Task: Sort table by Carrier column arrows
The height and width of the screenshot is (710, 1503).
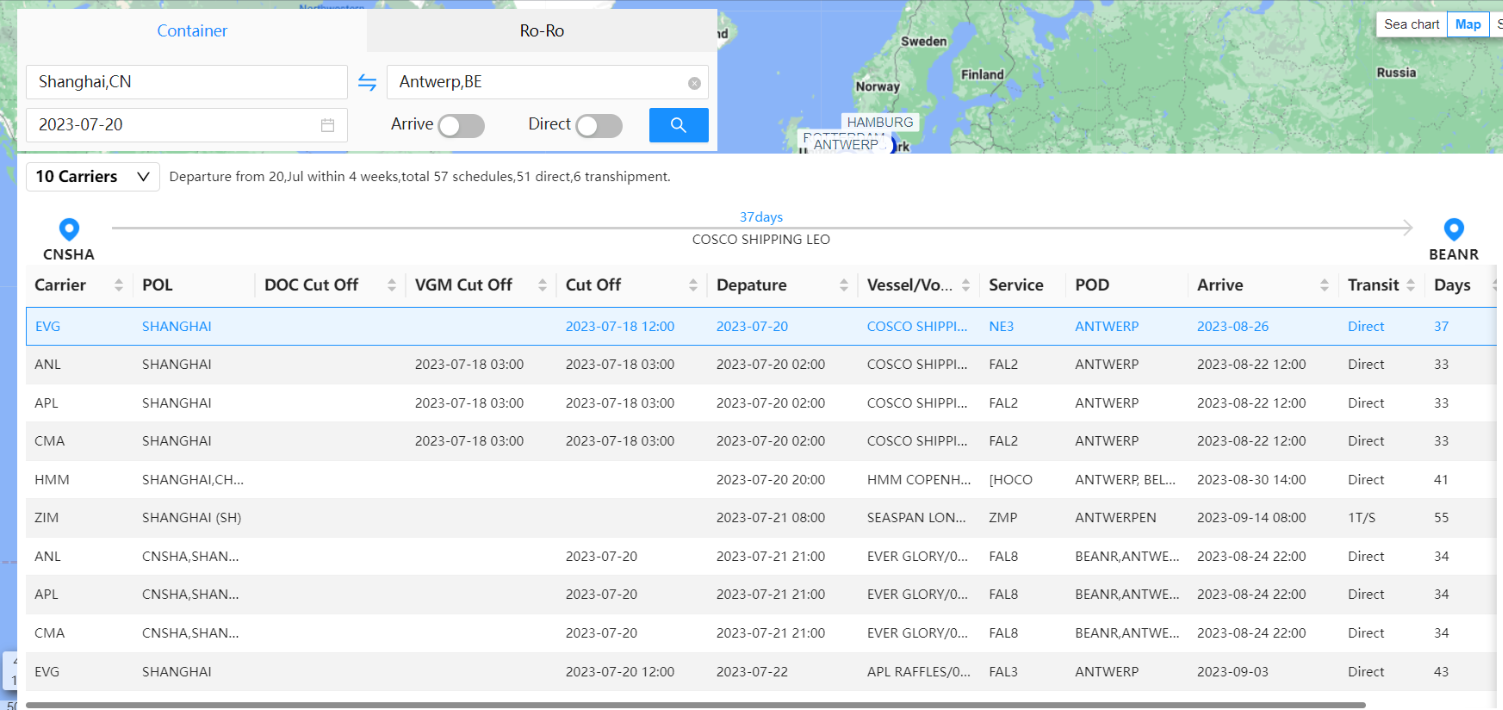Action: pos(119,285)
